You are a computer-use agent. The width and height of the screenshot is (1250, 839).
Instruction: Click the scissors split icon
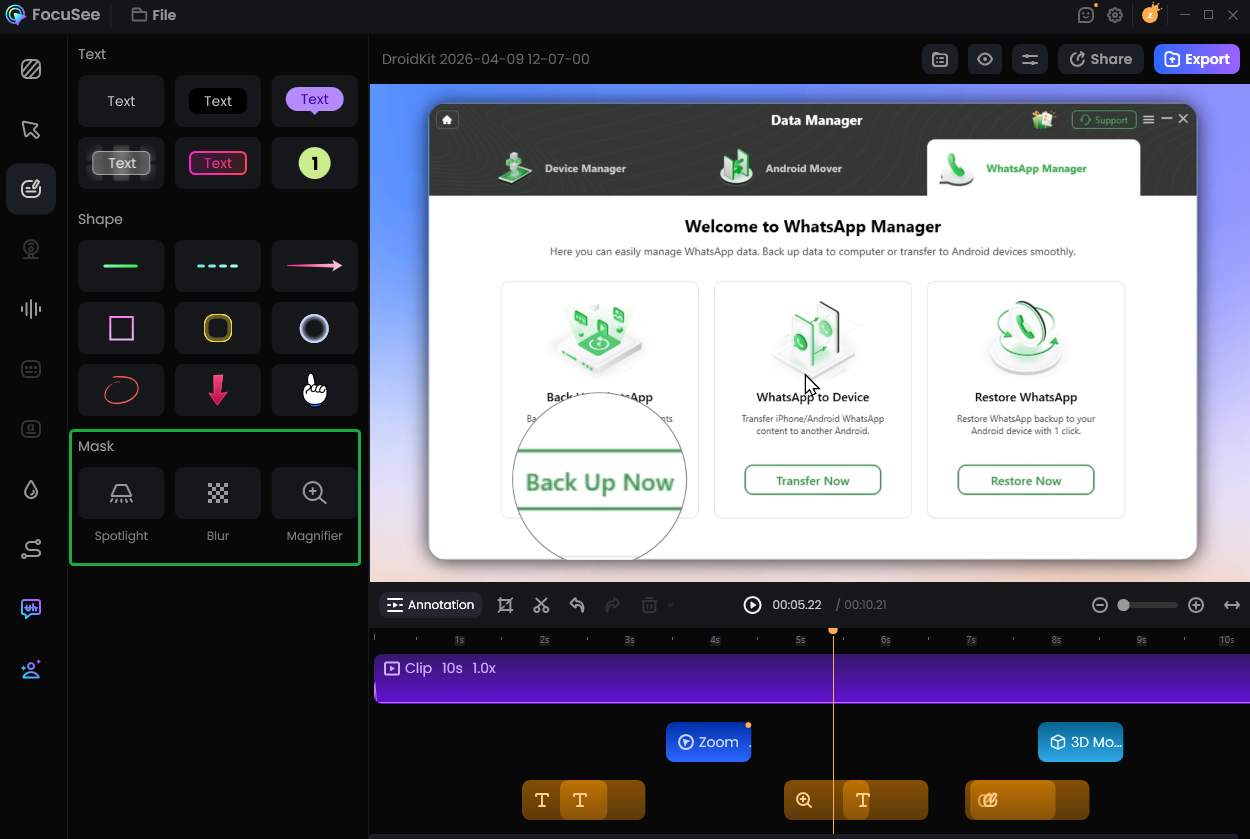tap(541, 605)
